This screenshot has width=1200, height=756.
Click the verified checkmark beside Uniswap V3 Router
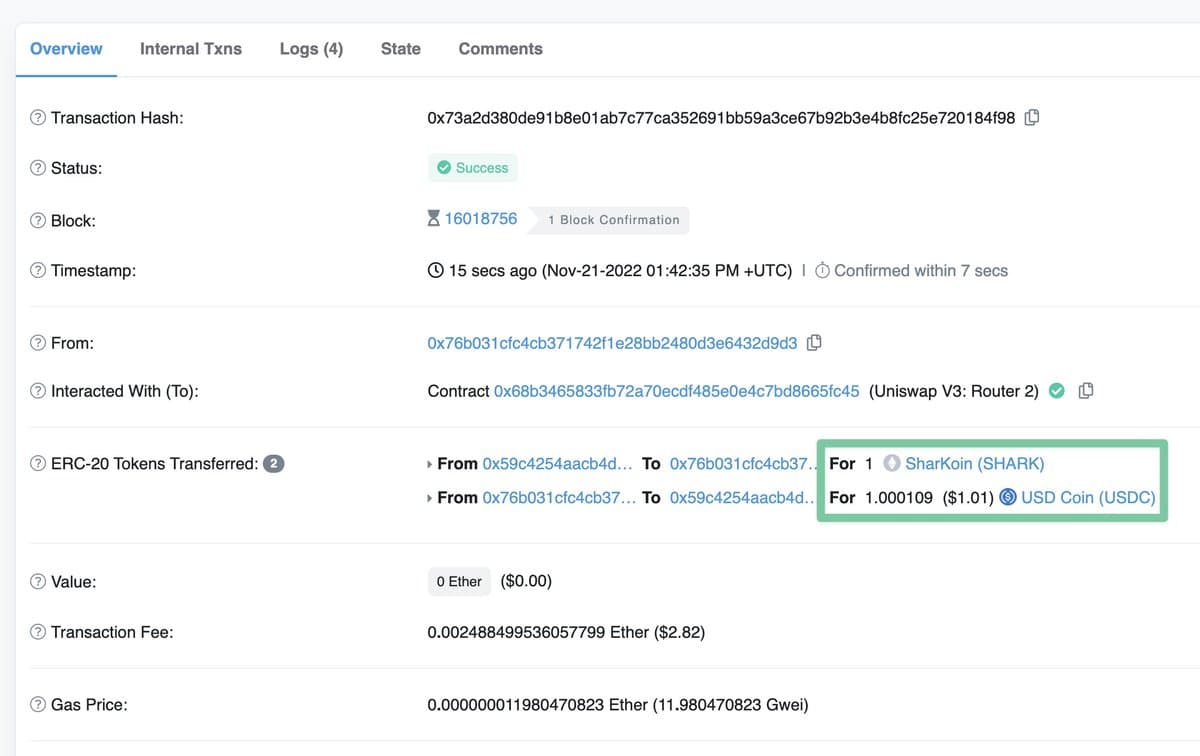(x=1057, y=391)
